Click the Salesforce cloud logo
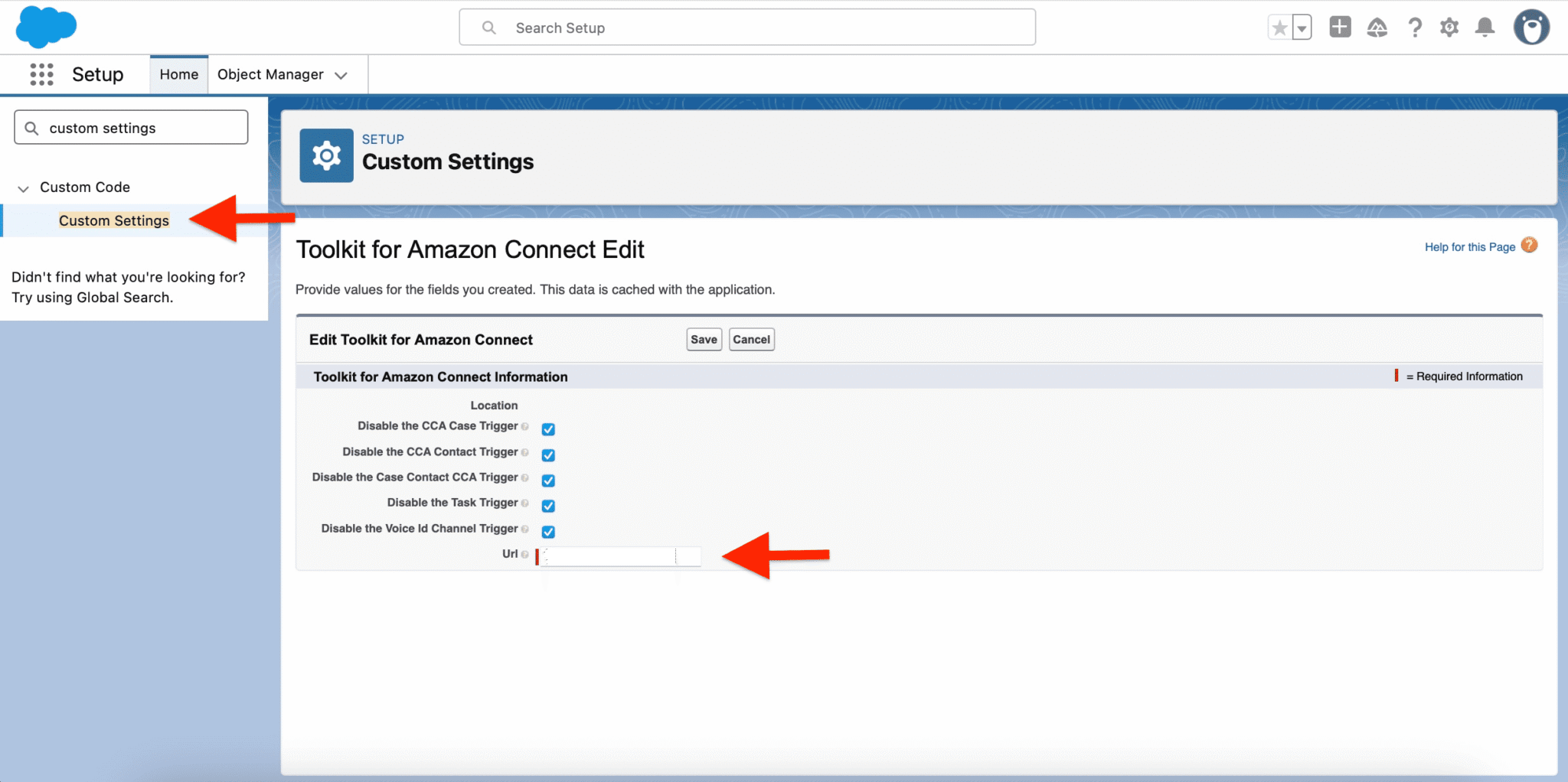The width and height of the screenshot is (1568, 782). tap(46, 27)
